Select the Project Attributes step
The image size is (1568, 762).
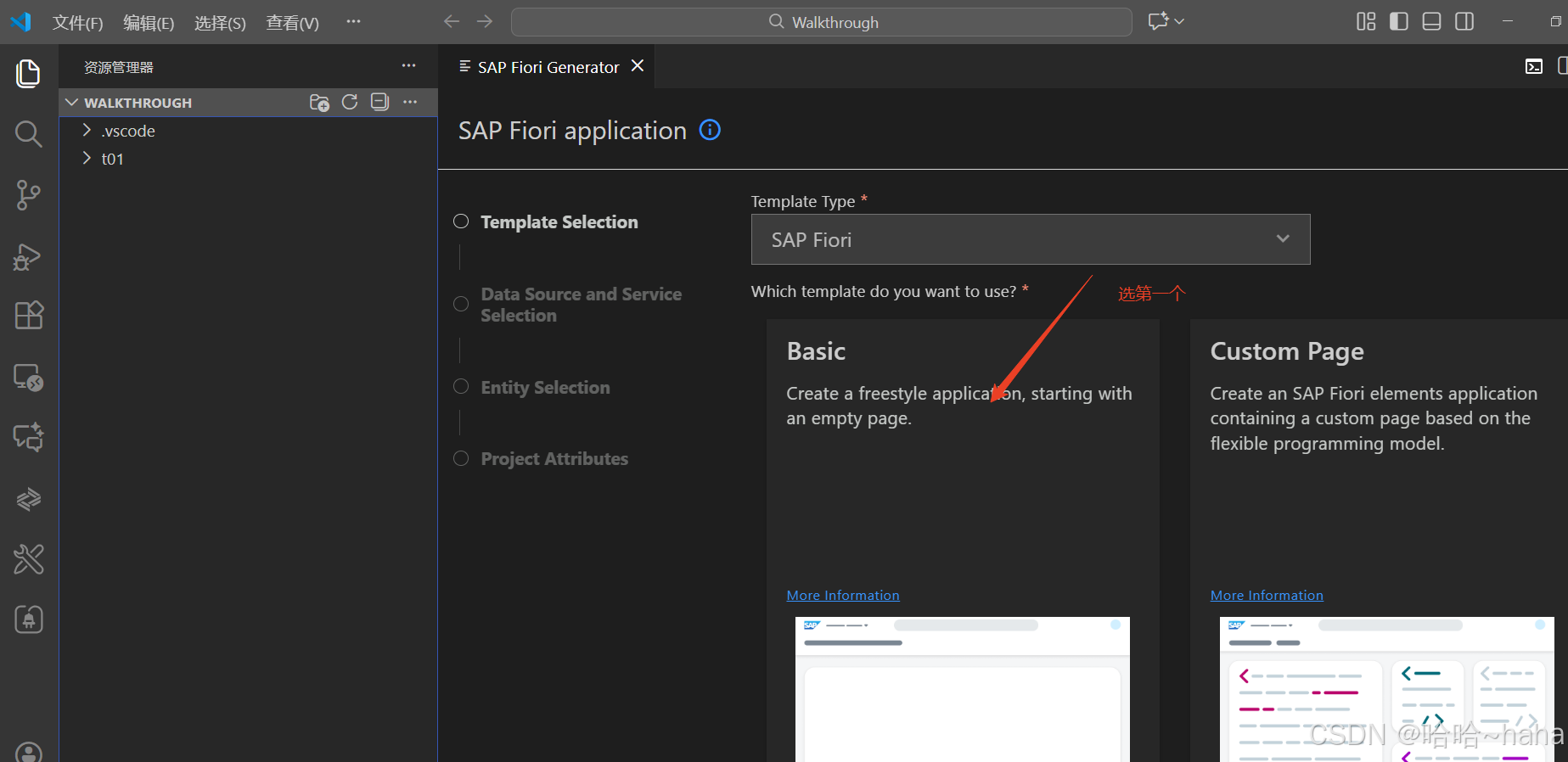(x=542, y=458)
